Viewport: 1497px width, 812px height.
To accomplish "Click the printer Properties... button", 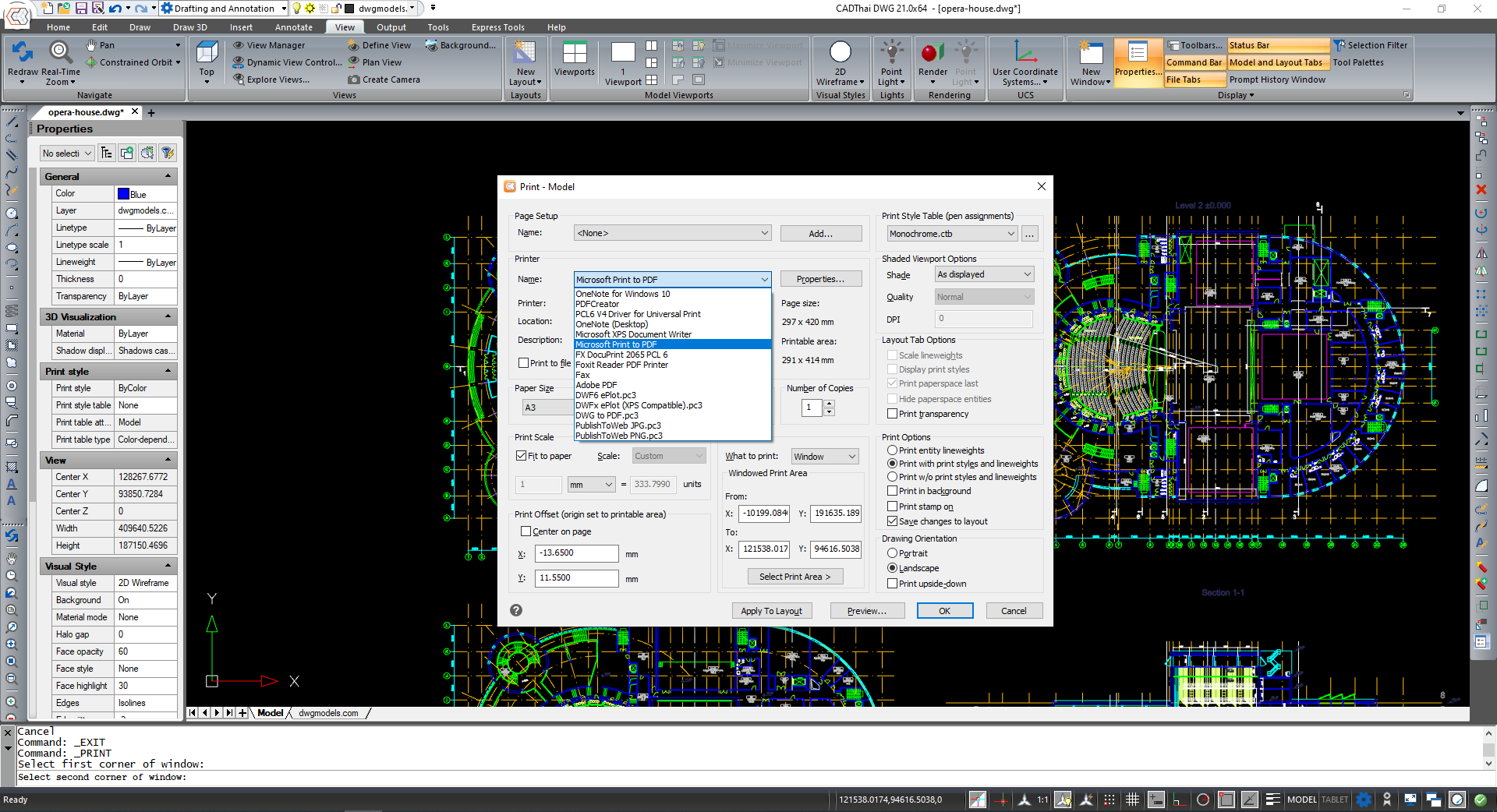I will (821, 279).
